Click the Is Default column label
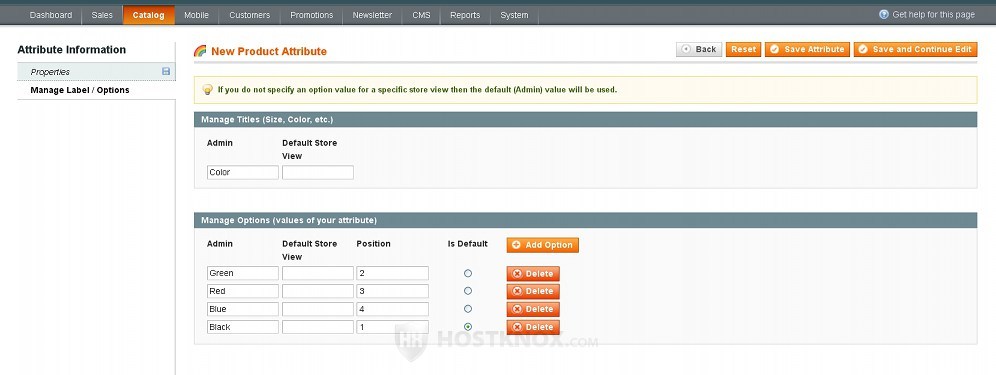This screenshot has width=996, height=375. [x=468, y=244]
